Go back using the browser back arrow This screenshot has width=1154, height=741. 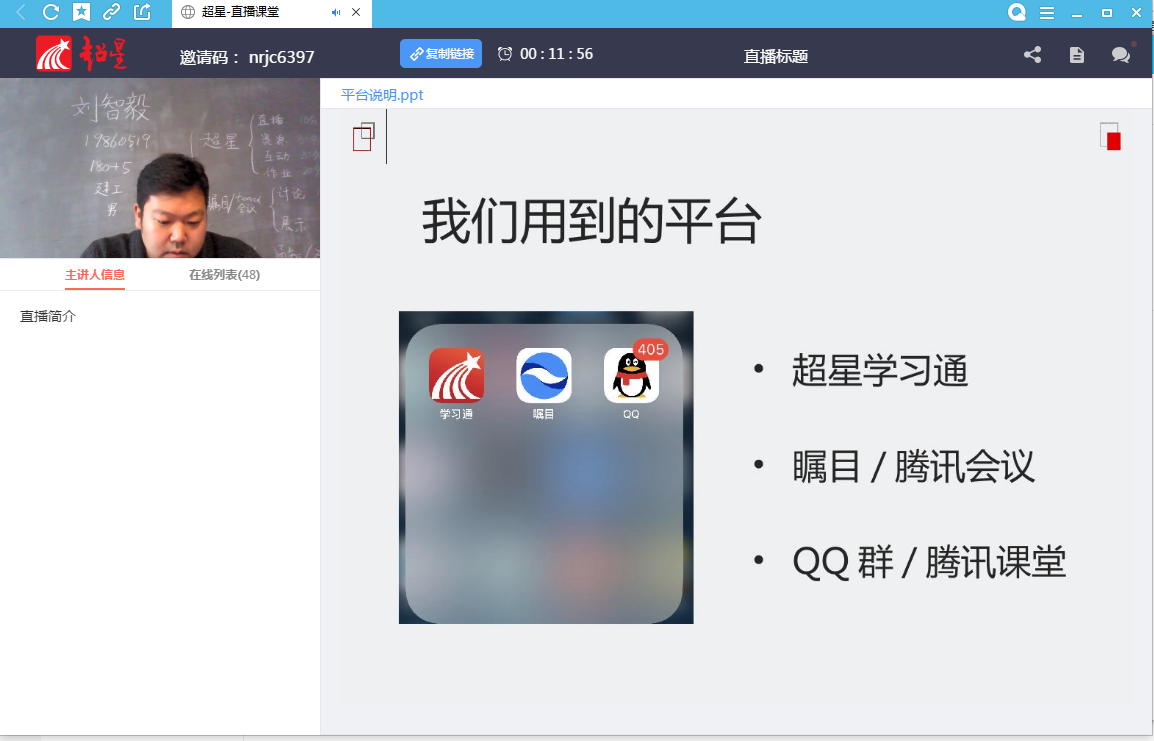coord(21,12)
